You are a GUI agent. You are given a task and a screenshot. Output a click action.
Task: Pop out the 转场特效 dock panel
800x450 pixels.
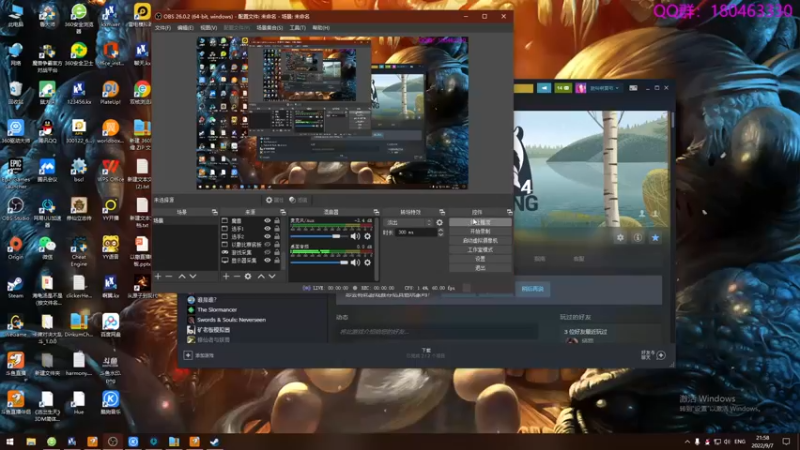click(x=442, y=212)
